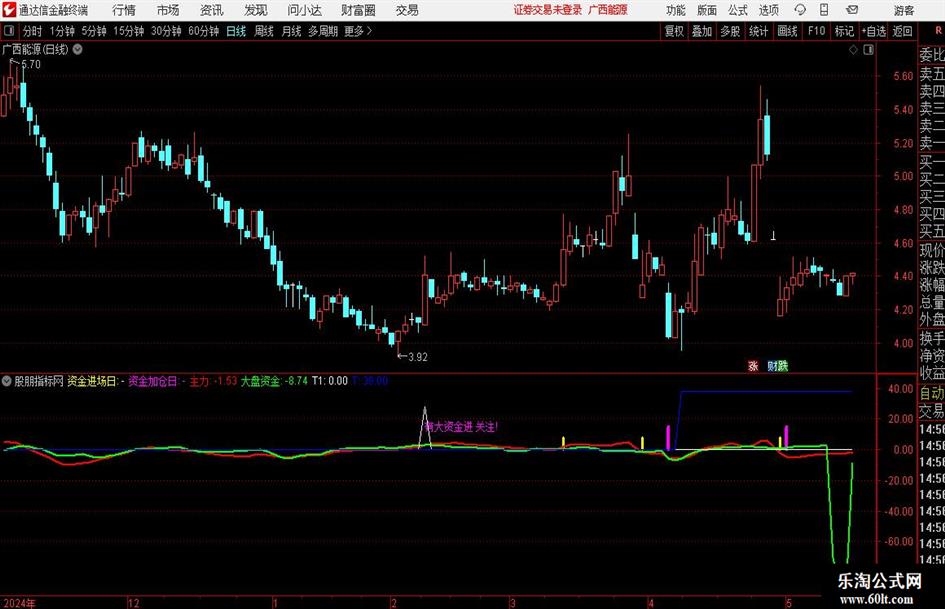Switch to the 5分钟 period tab
Screen dimensions: 945x609
93,31
